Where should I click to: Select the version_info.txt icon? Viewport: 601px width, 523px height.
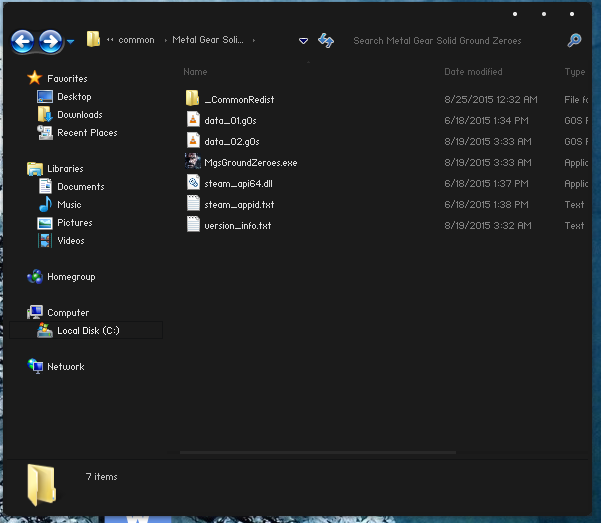point(193,224)
